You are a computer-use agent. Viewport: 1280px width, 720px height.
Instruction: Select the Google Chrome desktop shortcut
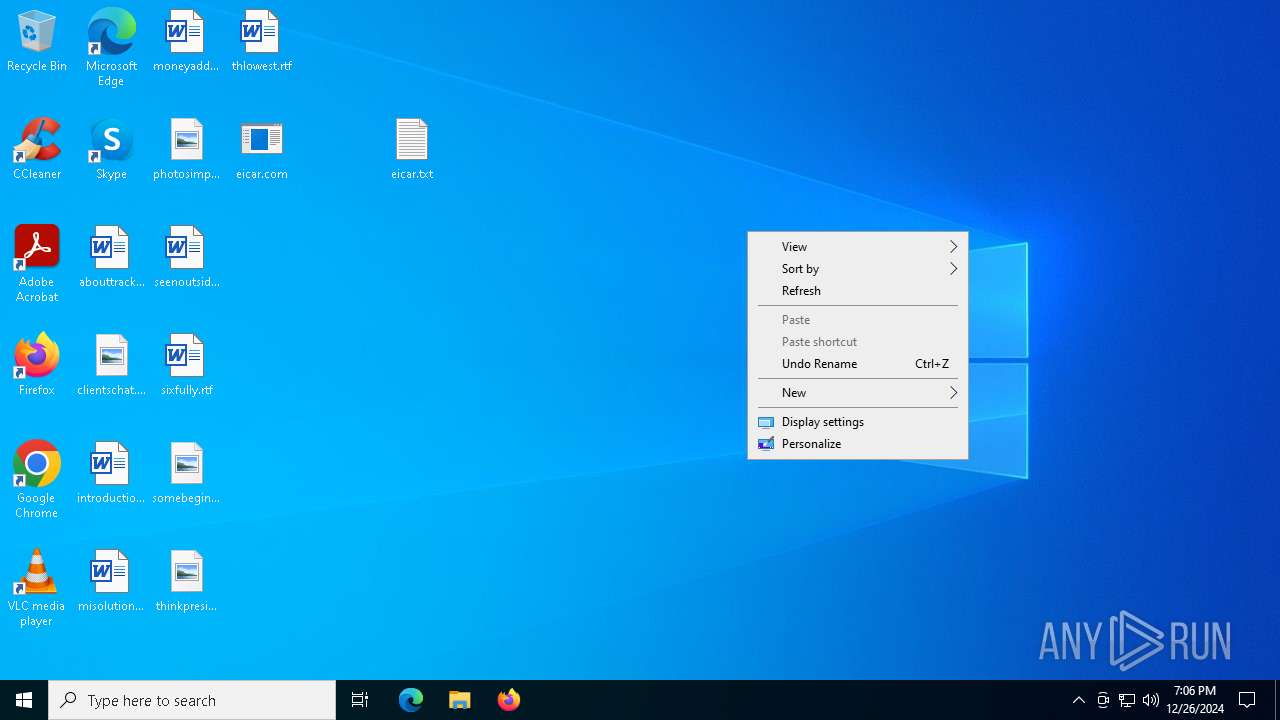pos(37,480)
